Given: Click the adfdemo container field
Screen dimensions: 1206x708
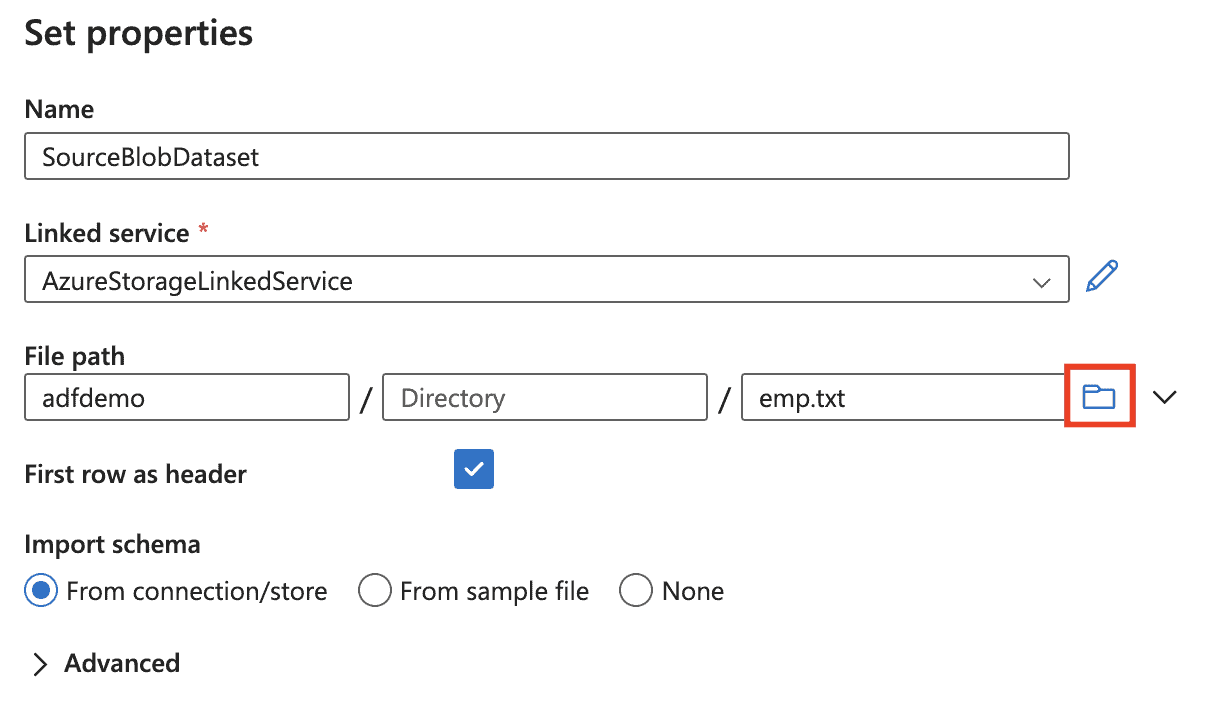Looking at the screenshot, I should 186,398.
